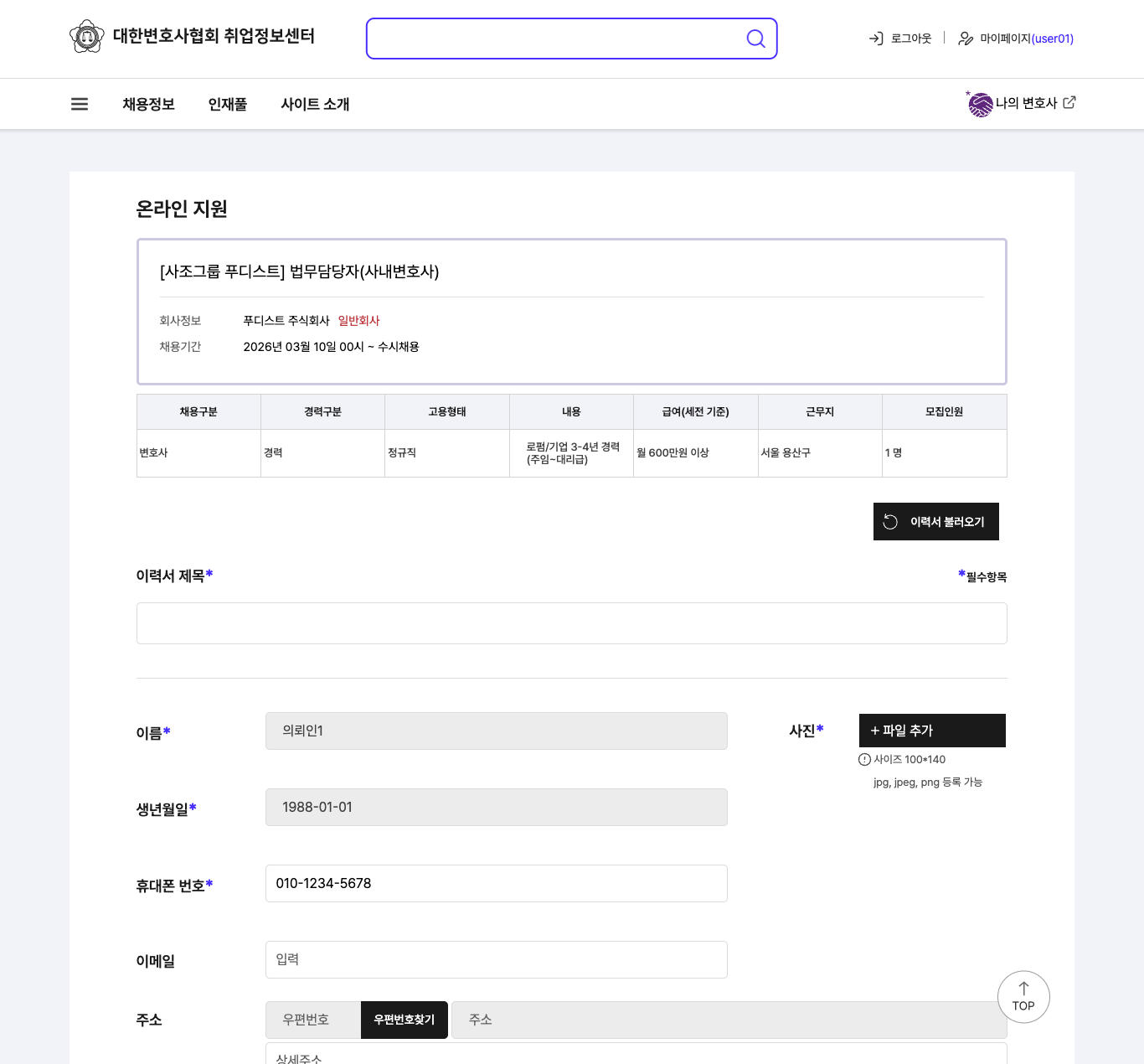Image resolution: width=1144 pixels, height=1064 pixels.
Task: Click the top search input box
Action: point(553,39)
